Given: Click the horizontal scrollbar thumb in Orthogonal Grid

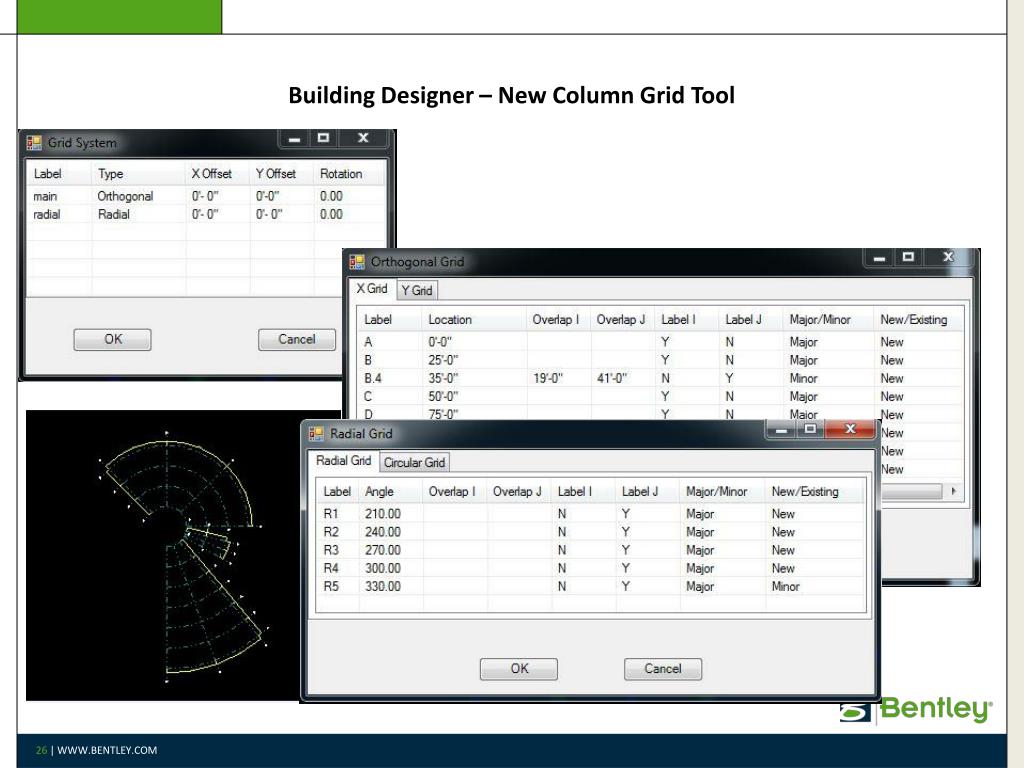Looking at the screenshot, I should [x=912, y=491].
